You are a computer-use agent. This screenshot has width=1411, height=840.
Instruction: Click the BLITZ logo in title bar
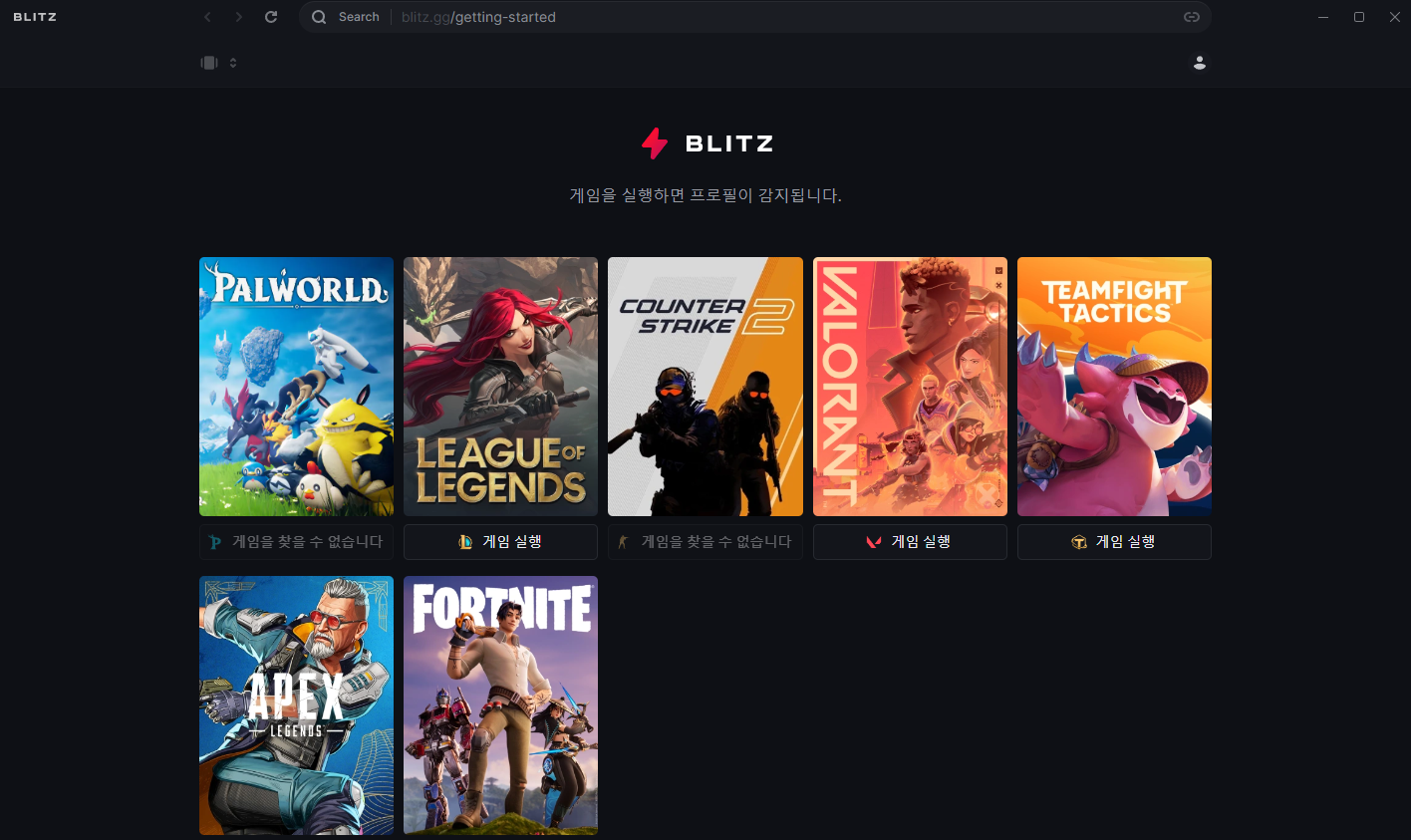click(35, 17)
